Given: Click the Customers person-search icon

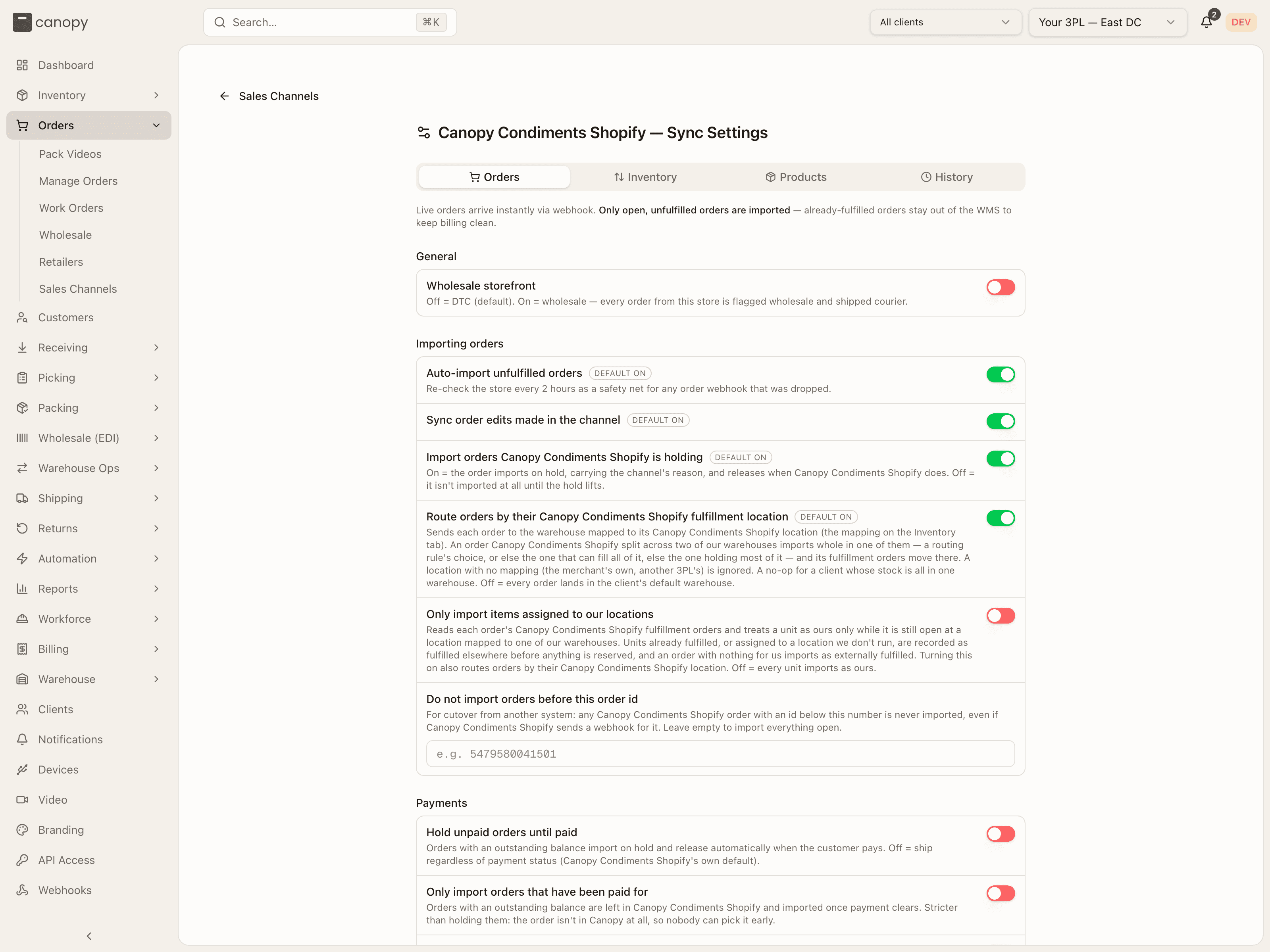Looking at the screenshot, I should tap(22, 317).
